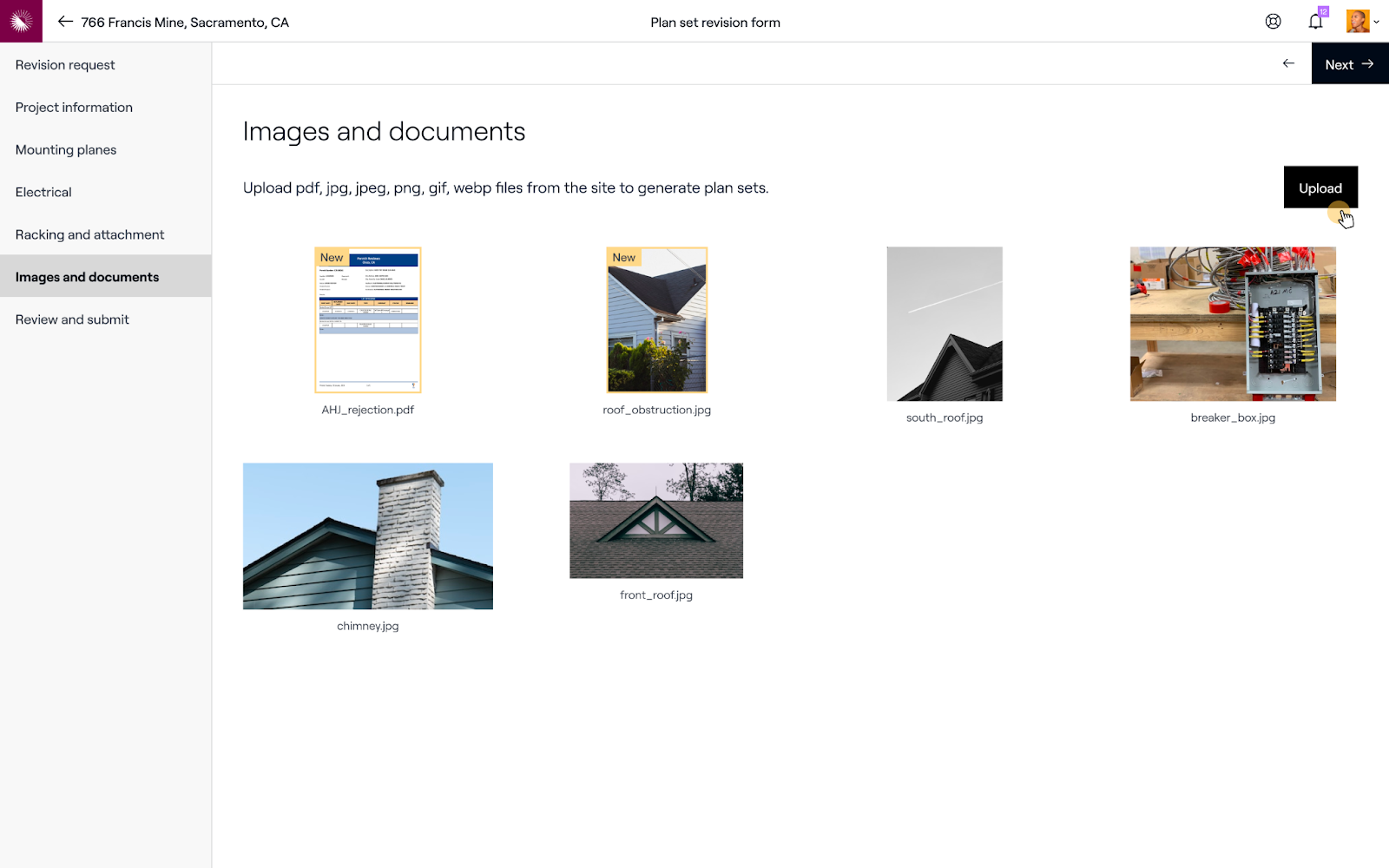Screen dimensions: 1389x868
Task: Open the Revision request section
Action: tap(65, 65)
